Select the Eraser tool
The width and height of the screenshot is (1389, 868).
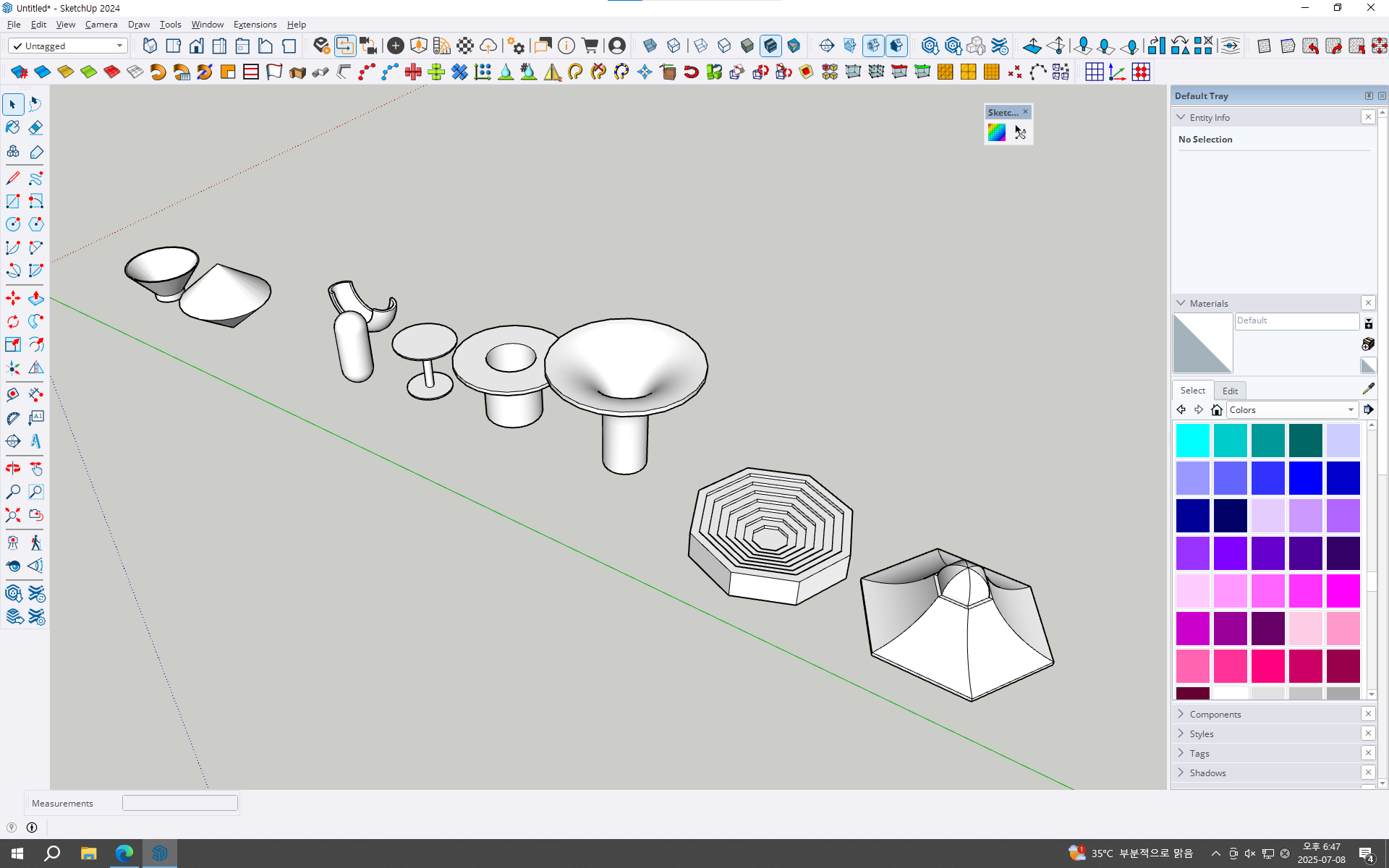35,128
